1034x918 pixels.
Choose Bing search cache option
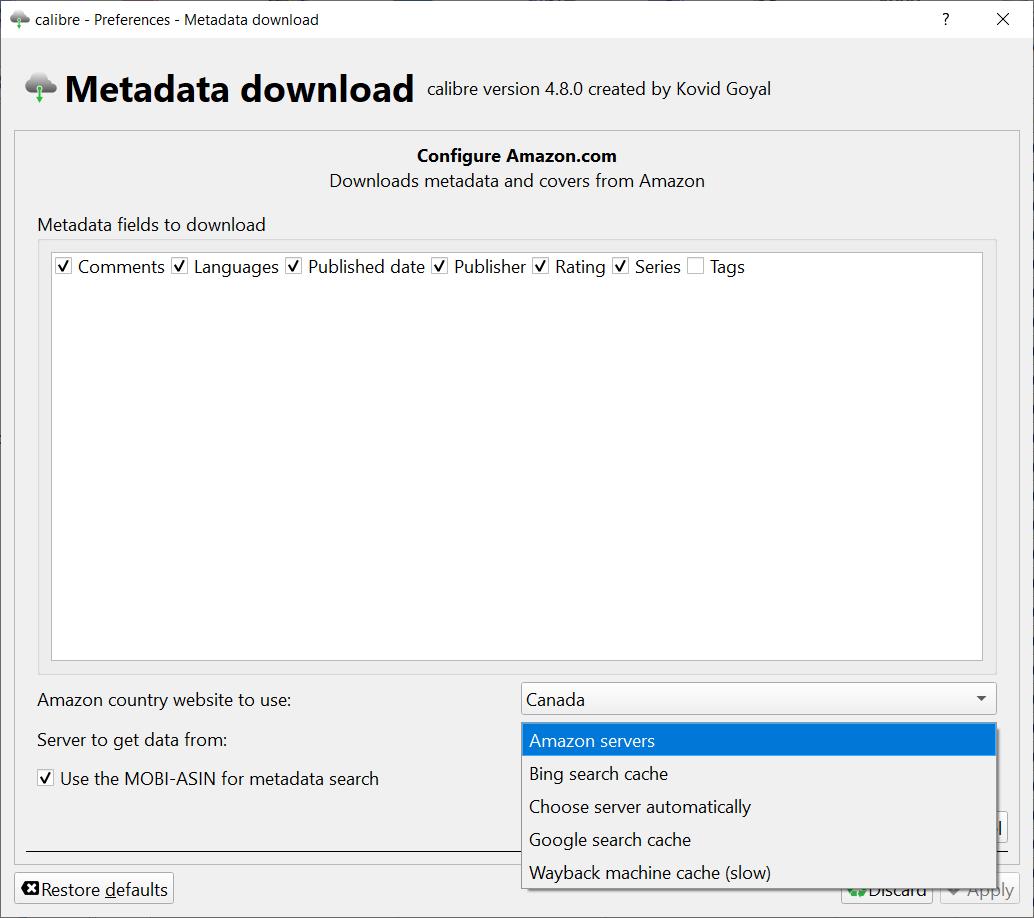click(x=758, y=774)
